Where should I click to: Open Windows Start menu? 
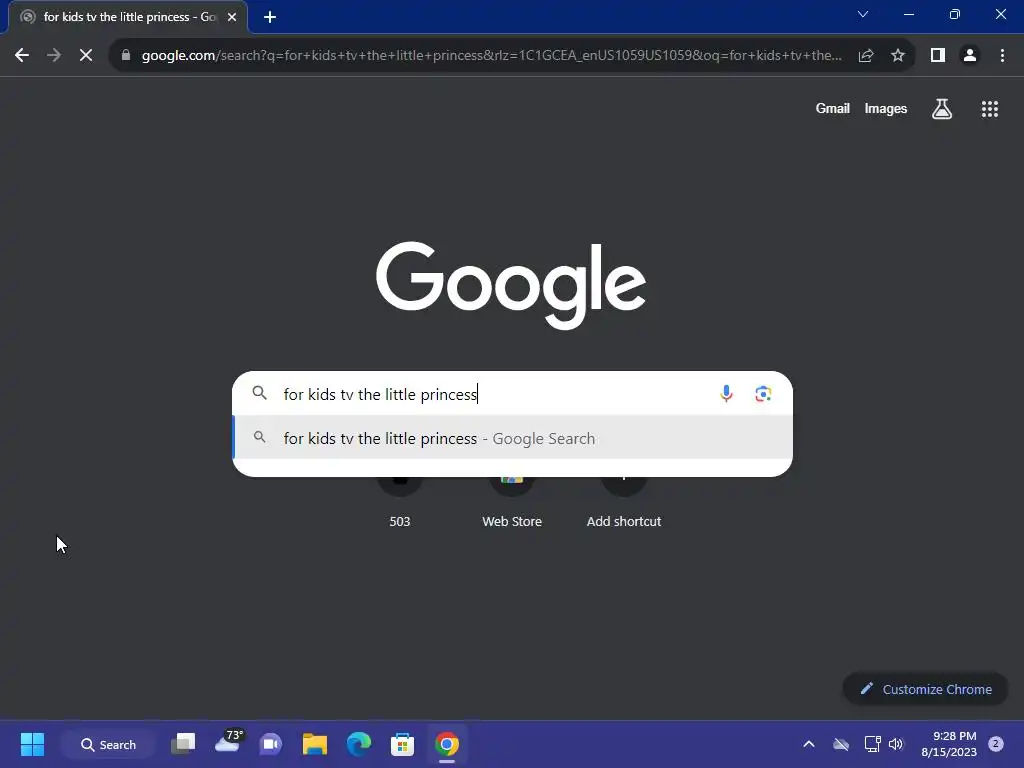tap(32, 744)
